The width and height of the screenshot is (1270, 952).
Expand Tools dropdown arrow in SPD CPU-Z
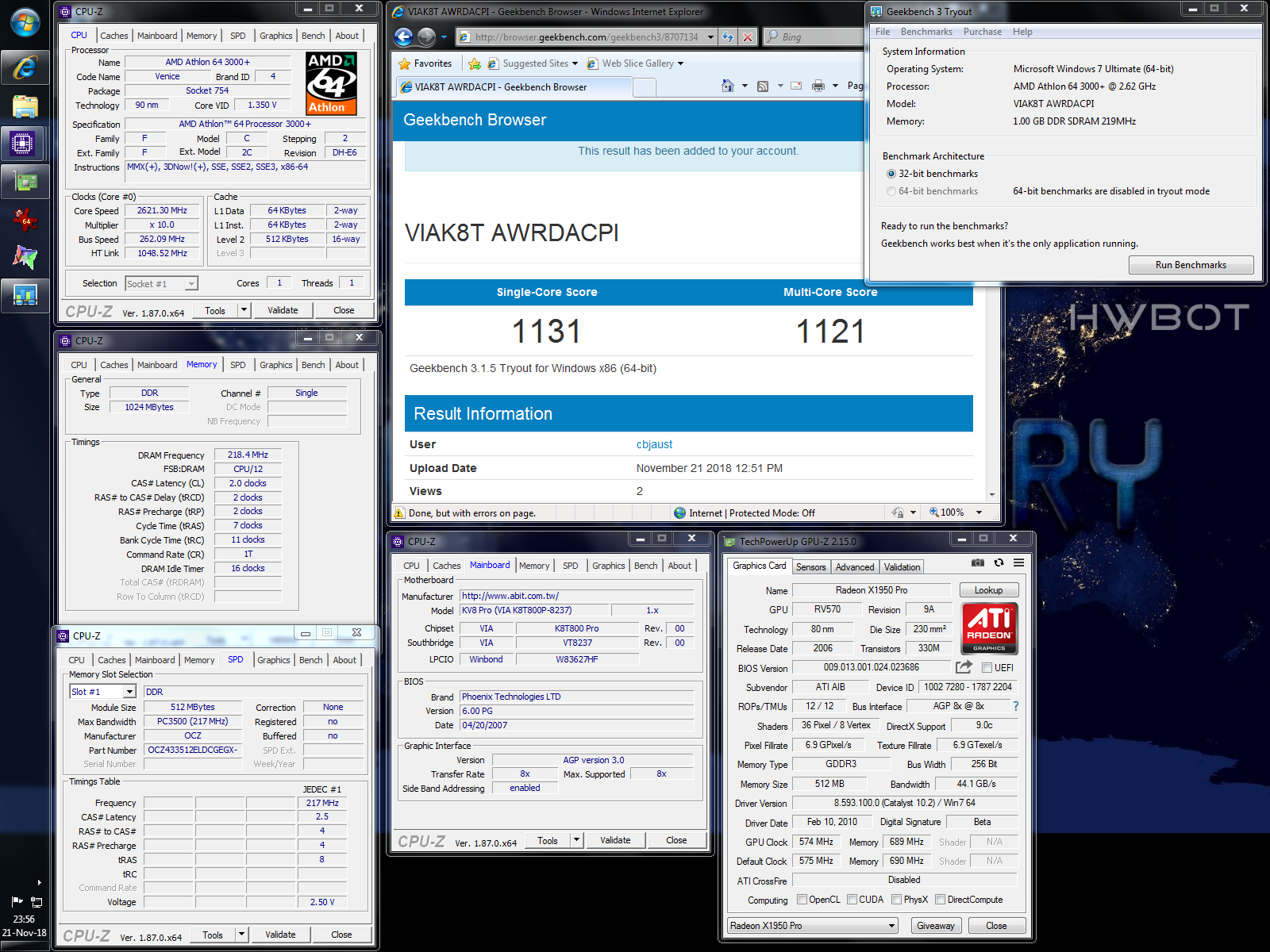(x=241, y=935)
